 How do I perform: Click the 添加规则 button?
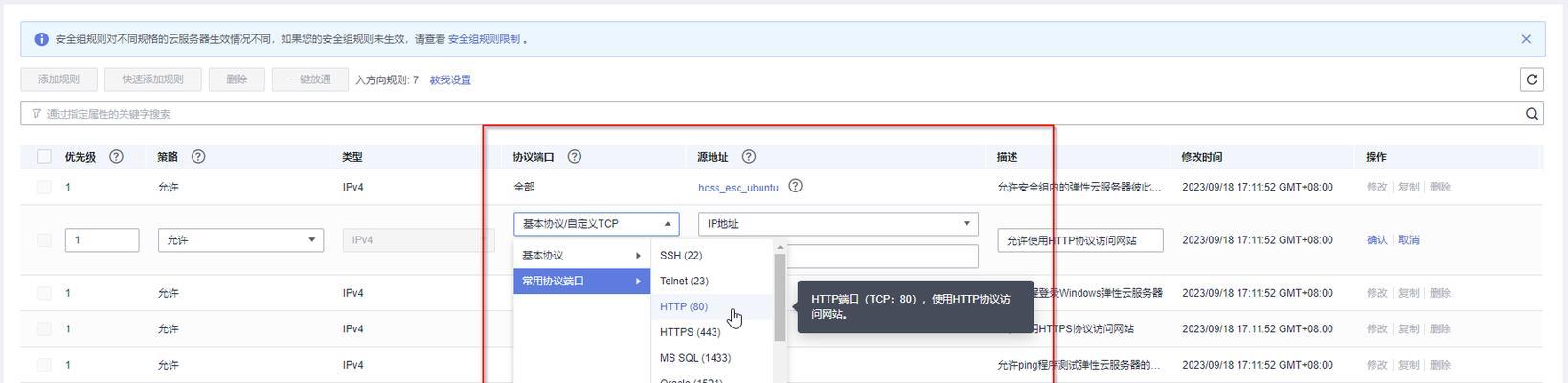(58, 79)
